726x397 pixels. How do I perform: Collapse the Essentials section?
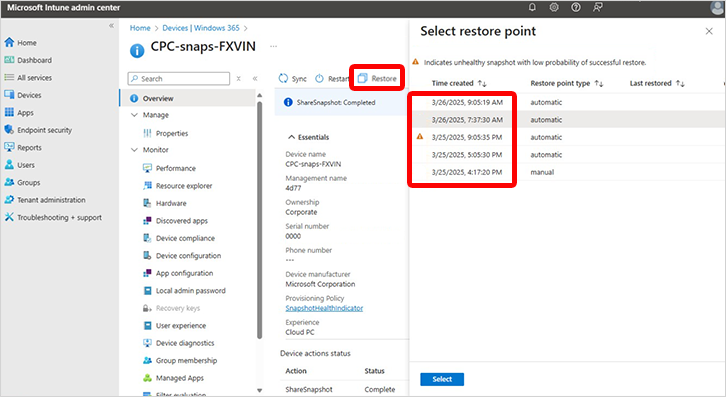[291, 137]
